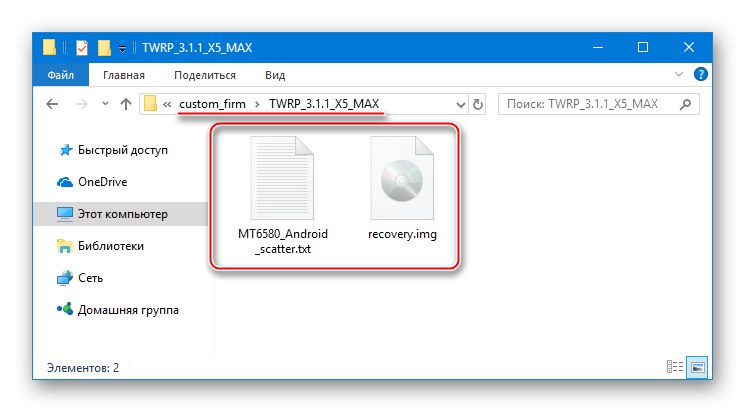Click the MT6580_Android_scatter.txt file name
745x412 pixels.
coord(283,241)
